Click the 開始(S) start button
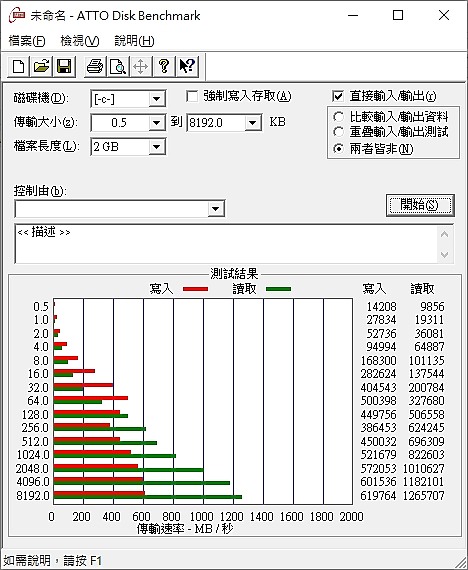The width and height of the screenshot is (468, 570). click(420, 205)
